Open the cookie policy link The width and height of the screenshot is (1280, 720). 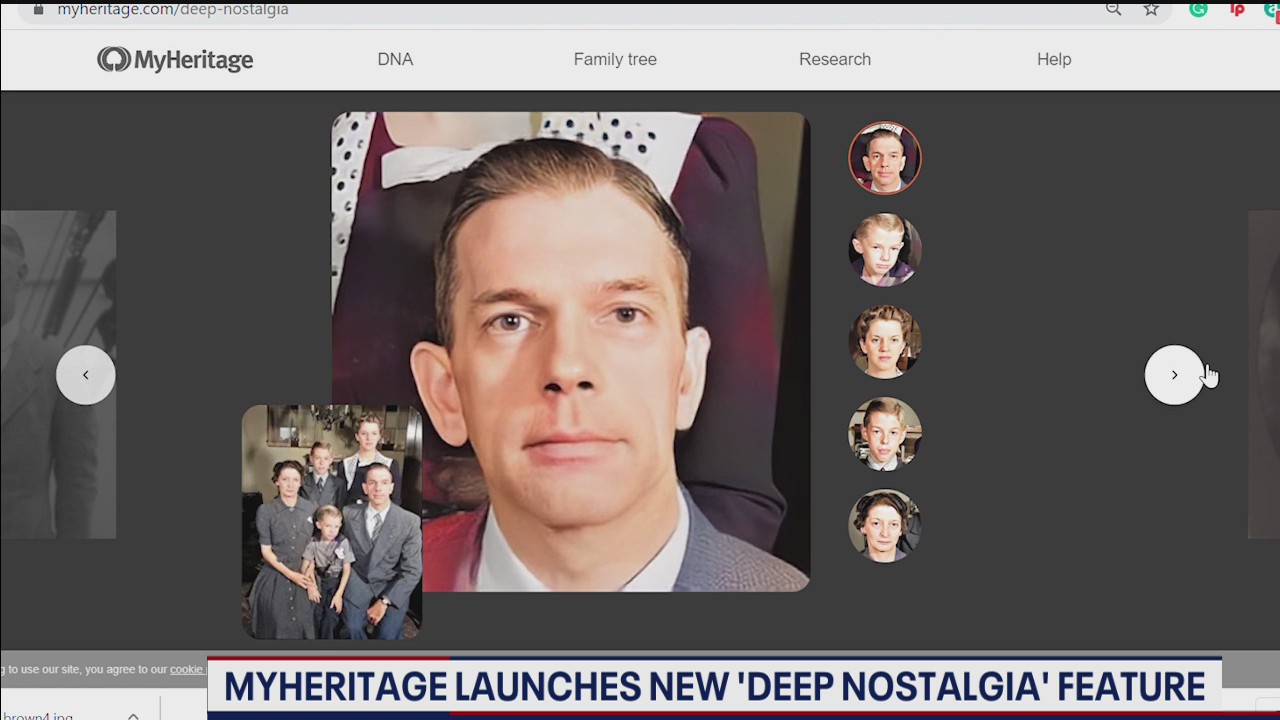(186, 669)
